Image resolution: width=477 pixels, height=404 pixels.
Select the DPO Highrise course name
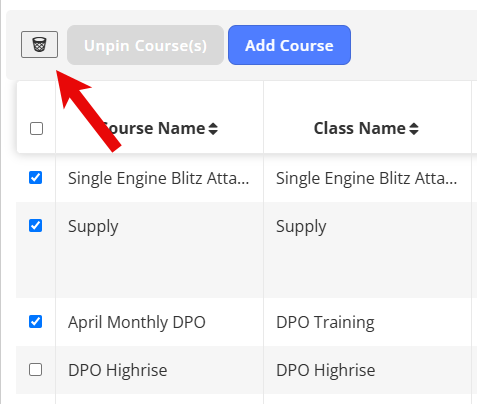tap(118, 370)
